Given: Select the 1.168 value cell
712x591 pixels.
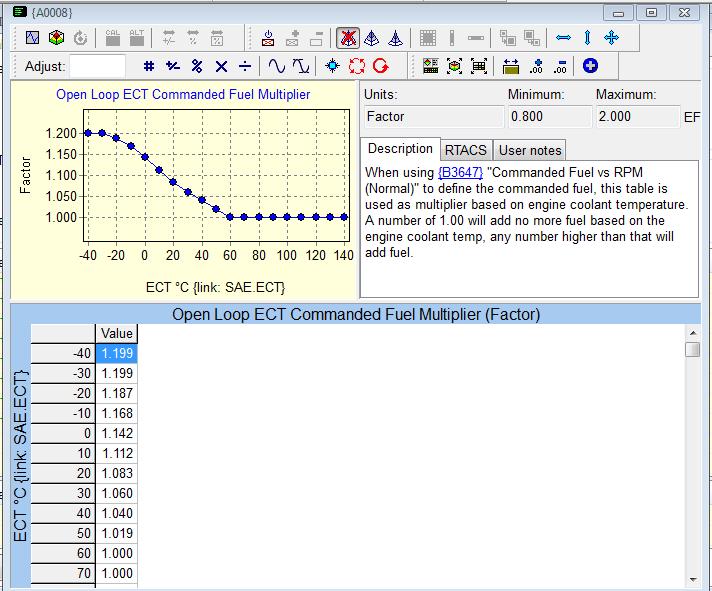Looking at the screenshot, I should [117, 414].
